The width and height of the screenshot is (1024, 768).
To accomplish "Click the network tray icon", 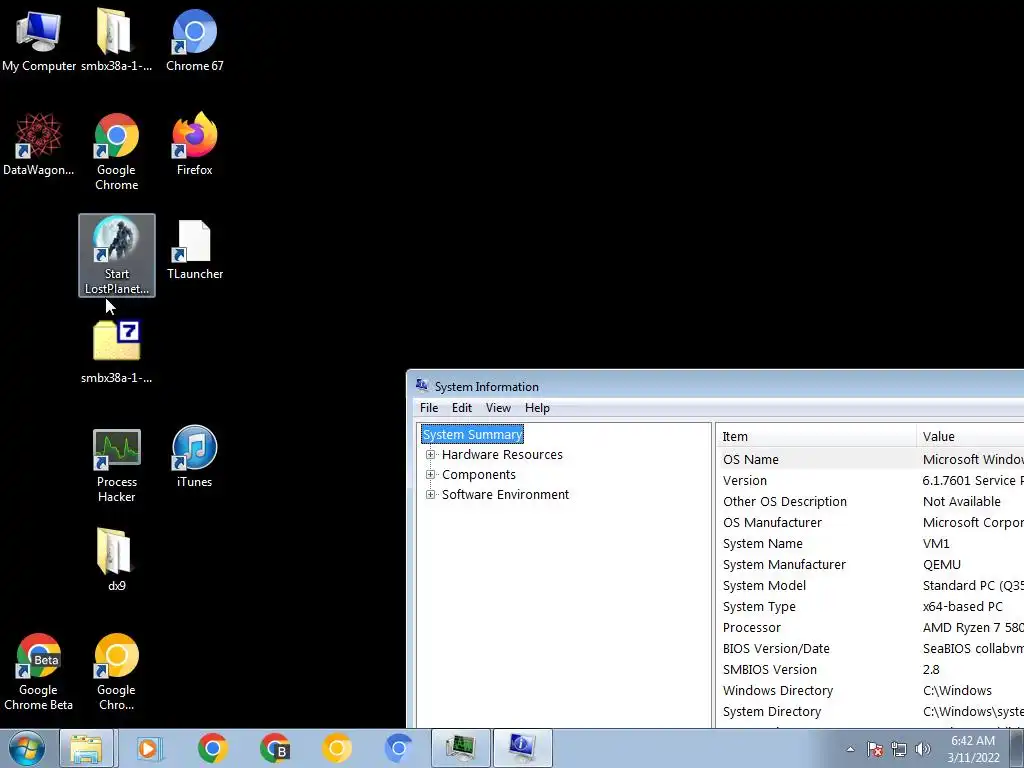I will (x=899, y=749).
